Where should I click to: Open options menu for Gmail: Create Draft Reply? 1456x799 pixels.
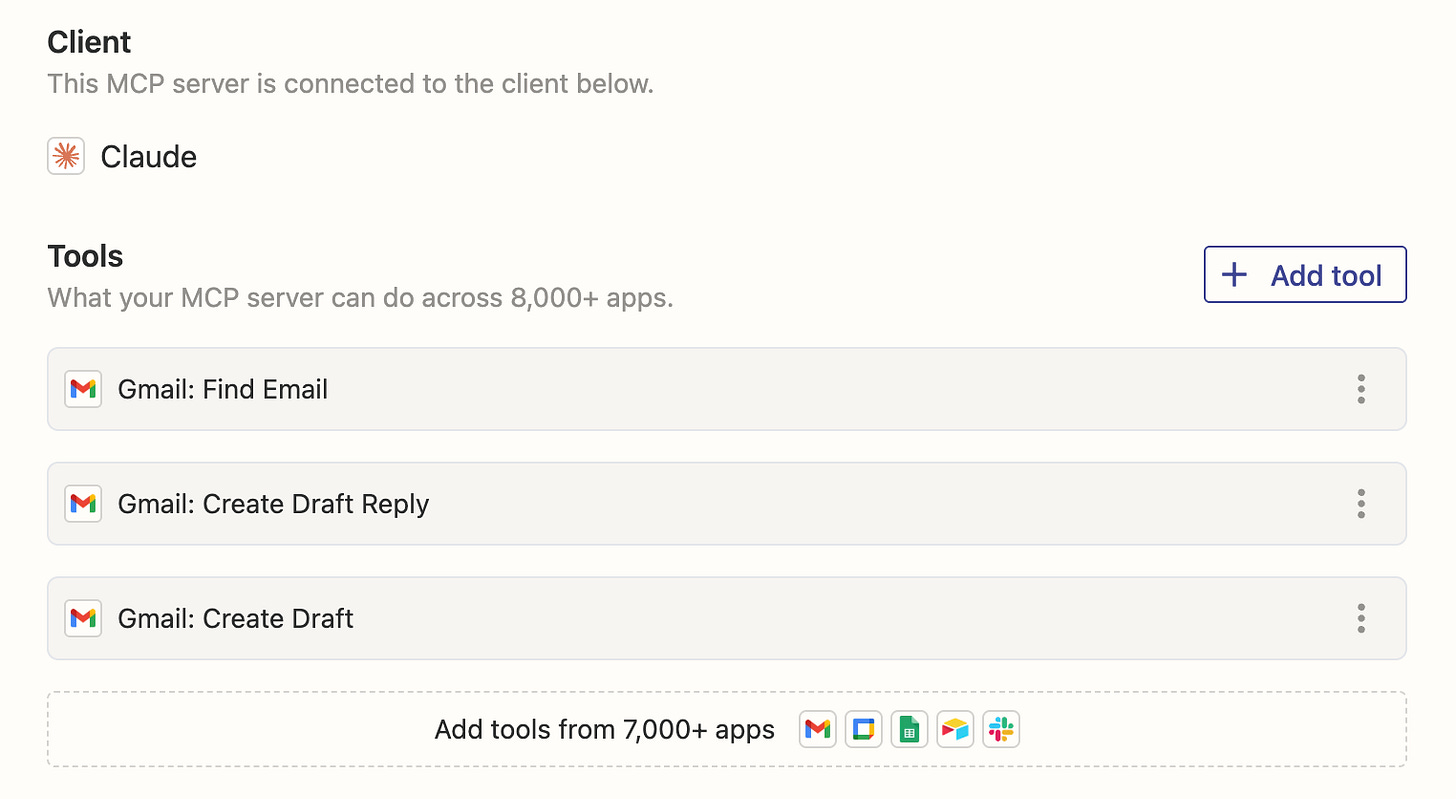[1361, 504]
